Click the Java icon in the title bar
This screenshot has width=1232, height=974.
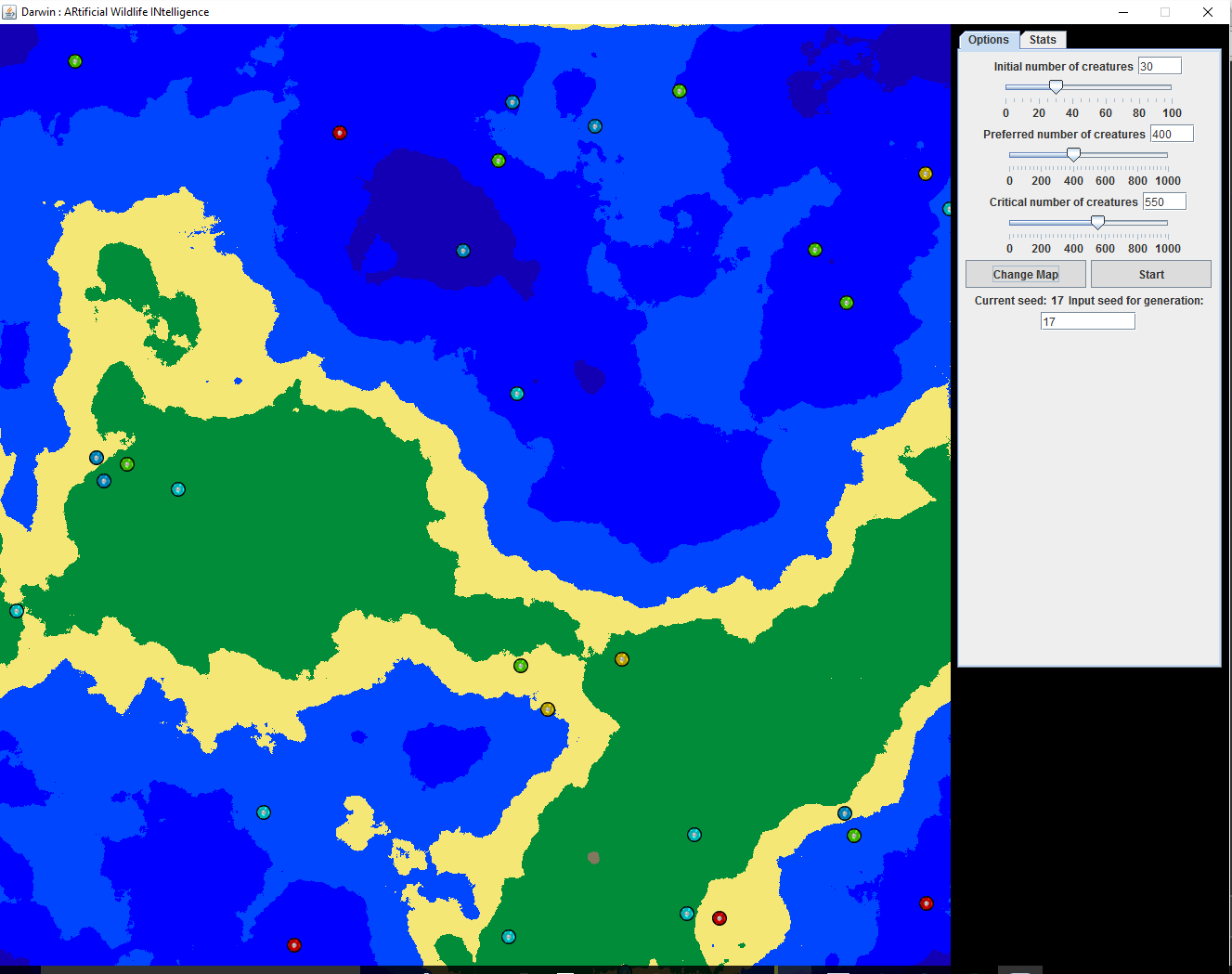(x=10, y=12)
